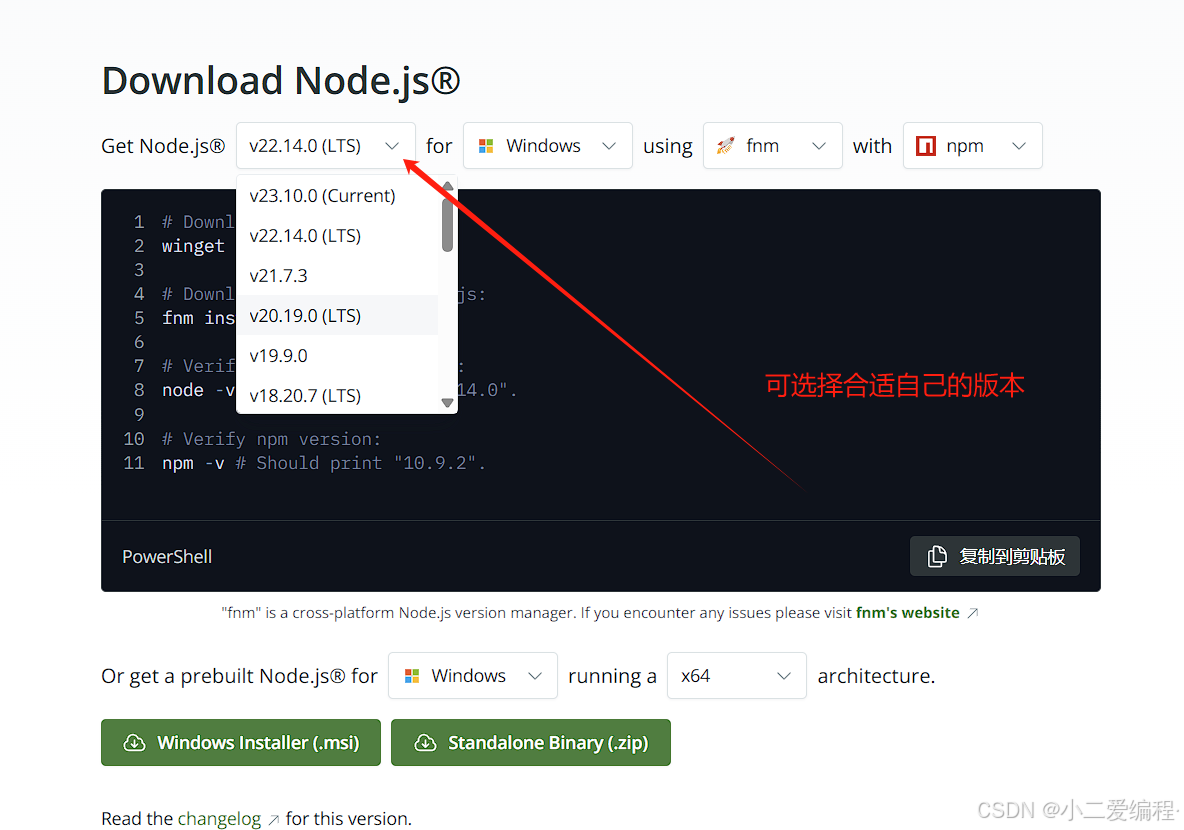Click the download icon on the .zip button
Image resolution: width=1184 pixels, height=830 pixels.
(425, 742)
